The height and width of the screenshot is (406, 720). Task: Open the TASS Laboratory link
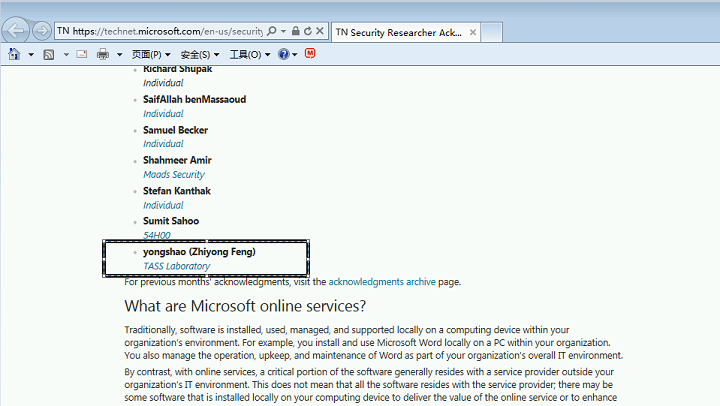click(x=177, y=266)
